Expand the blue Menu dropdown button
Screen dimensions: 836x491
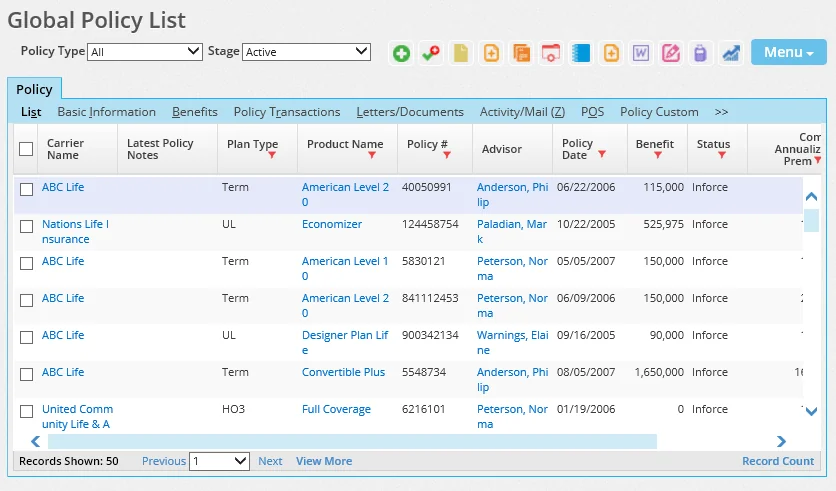coord(788,52)
